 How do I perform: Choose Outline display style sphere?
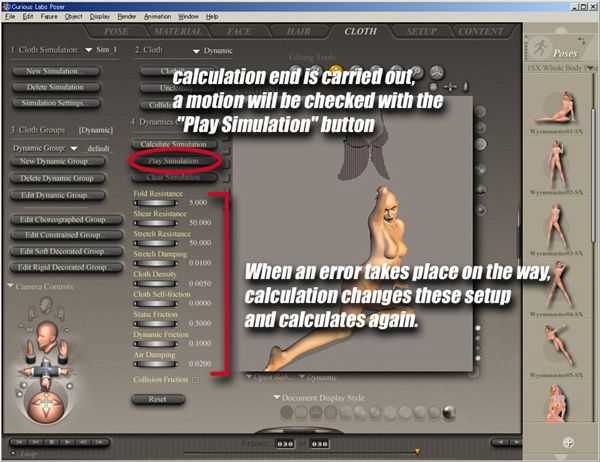tap(301, 413)
